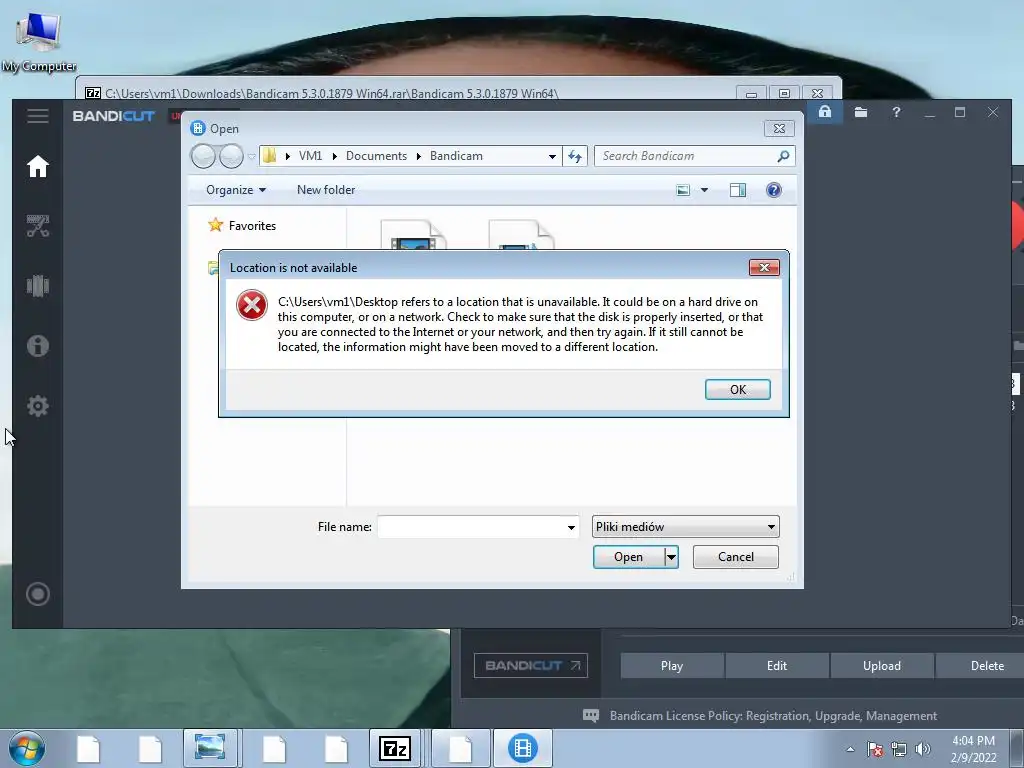
Task: Click Upload in the Bandicam window
Action: [882, 665]
